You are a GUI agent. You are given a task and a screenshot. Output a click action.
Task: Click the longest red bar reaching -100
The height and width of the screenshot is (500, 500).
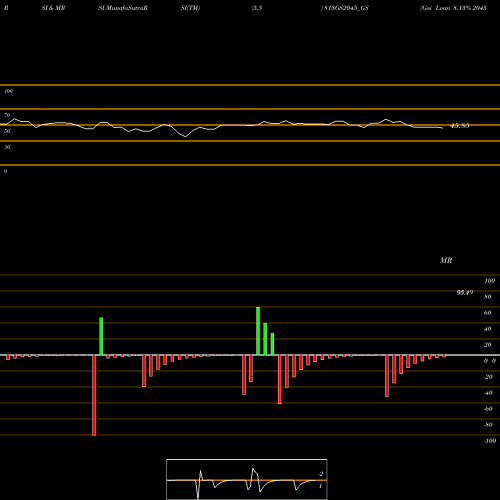click(94, 395)
